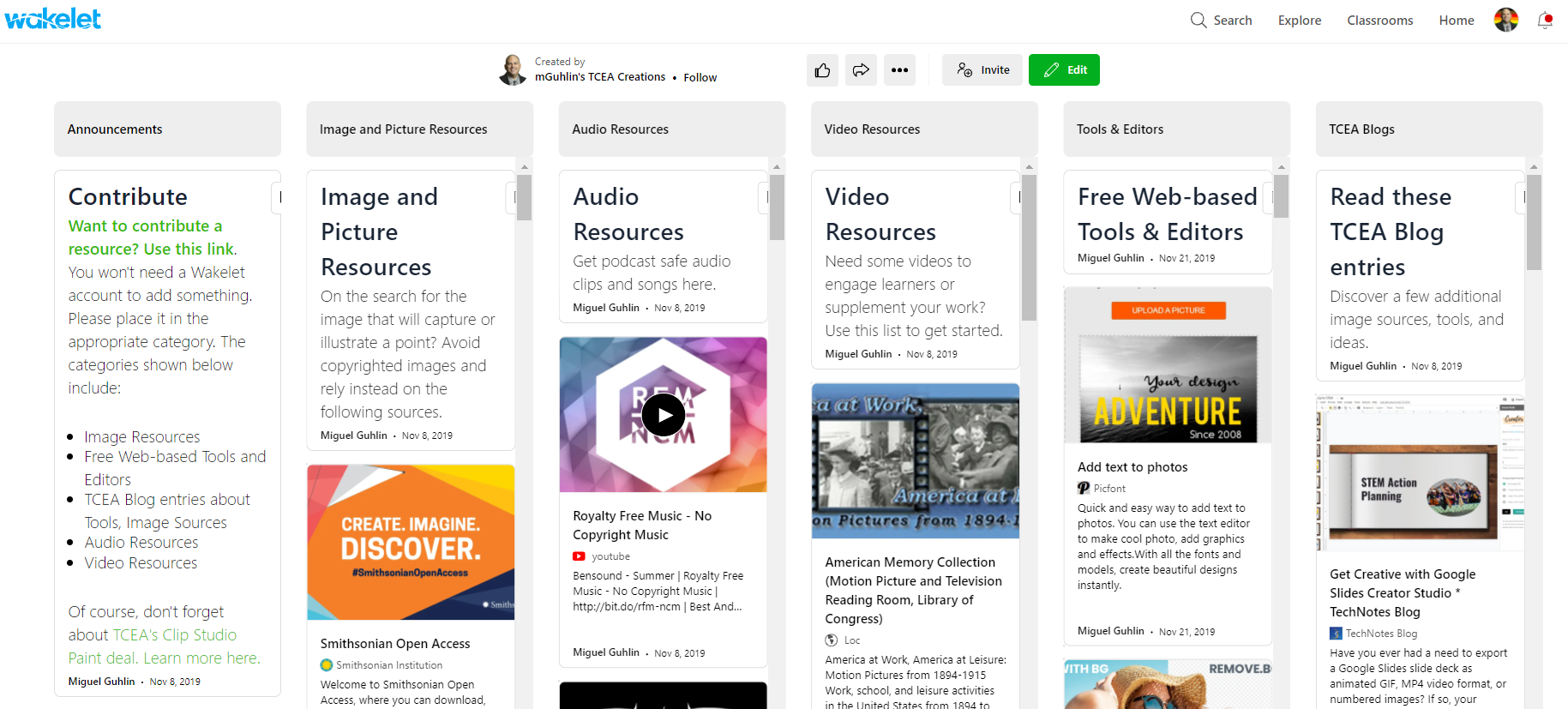Open 'Get Creative with Google Slides Creator Studio' title
The width and height of the screenshot is (1568, 709).
[x=1403, y=592]
